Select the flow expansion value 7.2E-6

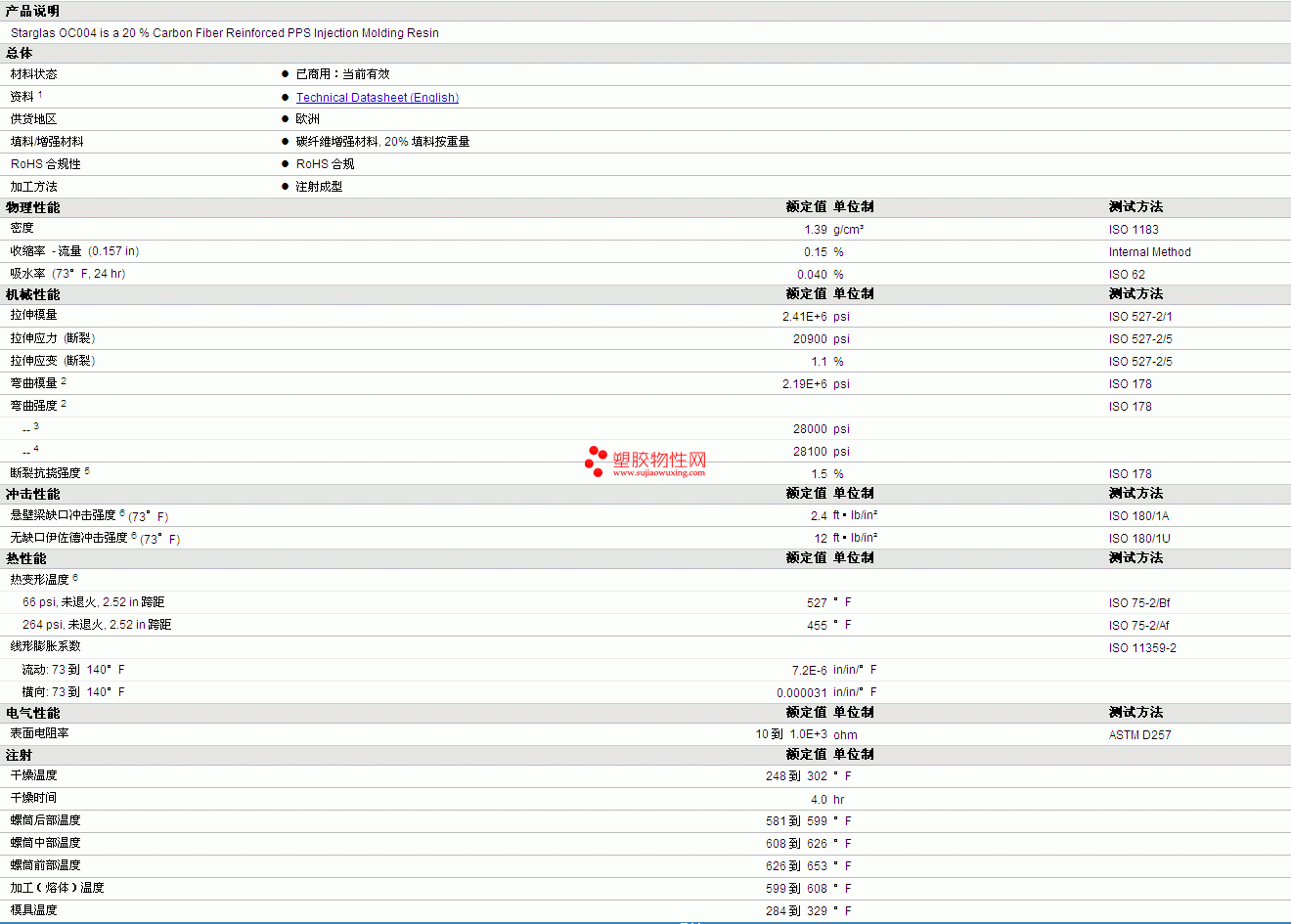pyautogui.click(x=810, y=671)
